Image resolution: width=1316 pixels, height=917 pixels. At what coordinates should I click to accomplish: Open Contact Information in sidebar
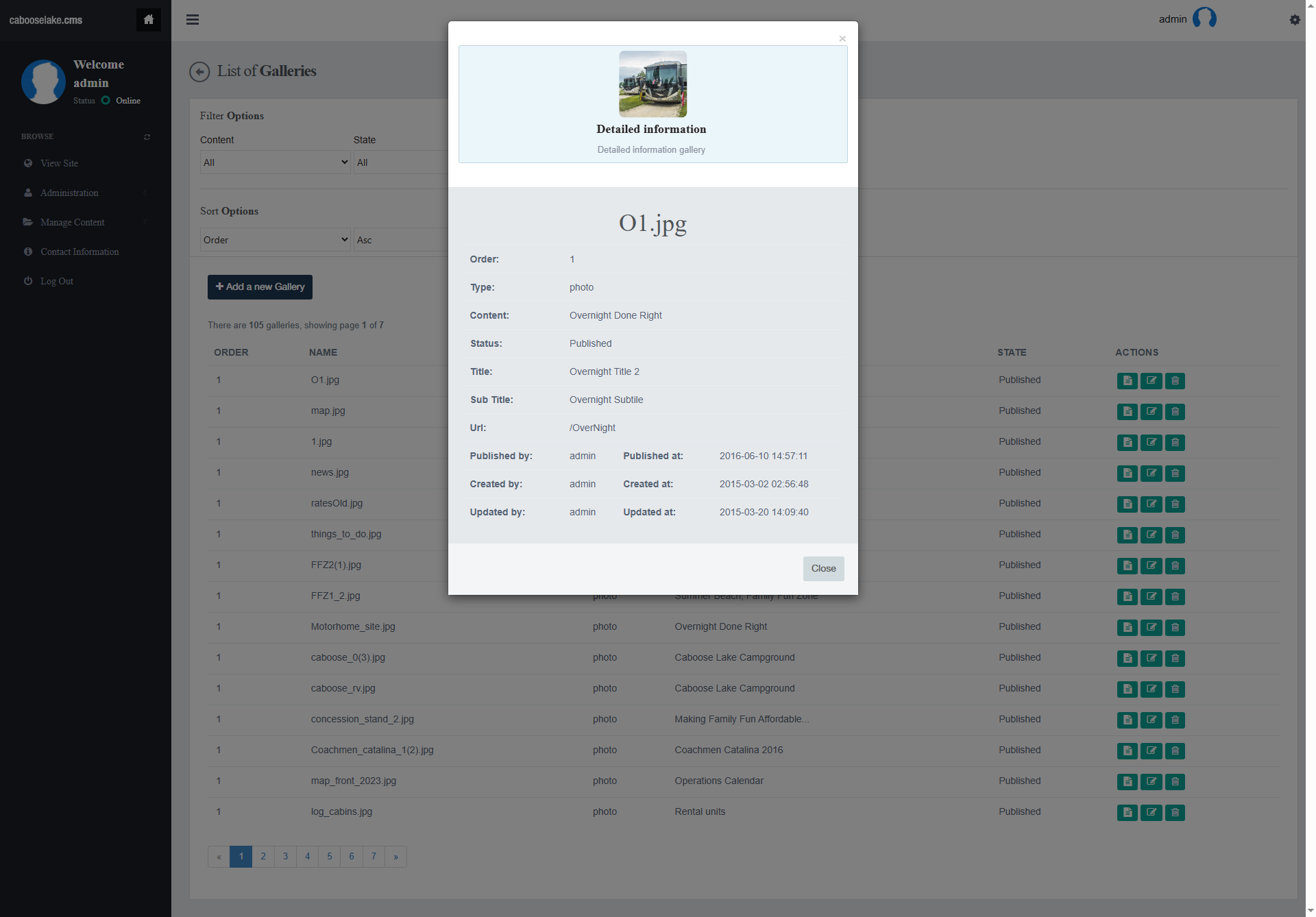click(80, 252)
